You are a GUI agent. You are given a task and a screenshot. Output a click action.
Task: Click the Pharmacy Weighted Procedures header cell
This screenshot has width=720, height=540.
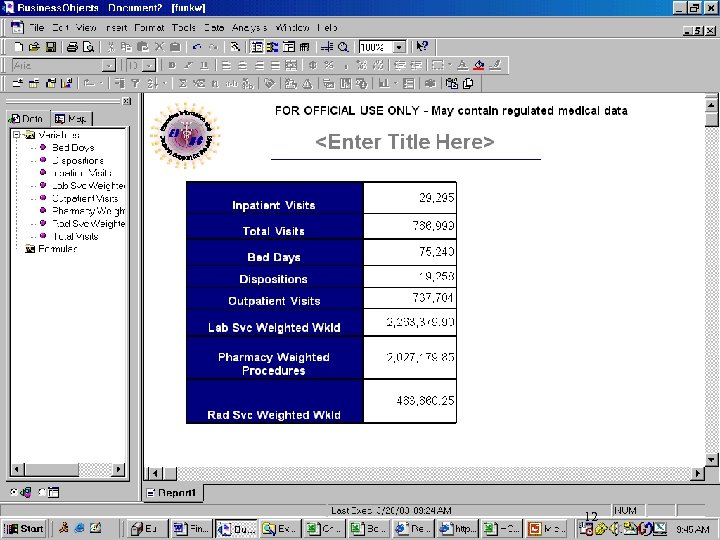click(275, 358)
